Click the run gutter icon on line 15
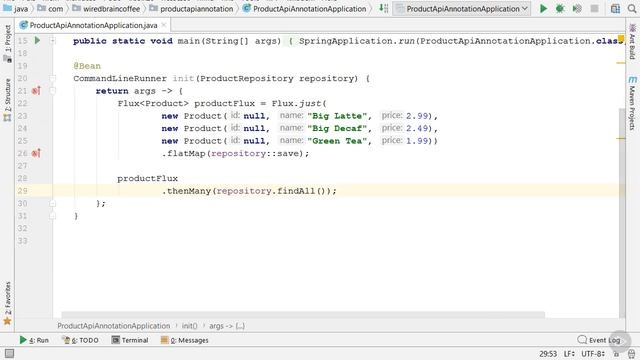 click(x=37, y=40)
